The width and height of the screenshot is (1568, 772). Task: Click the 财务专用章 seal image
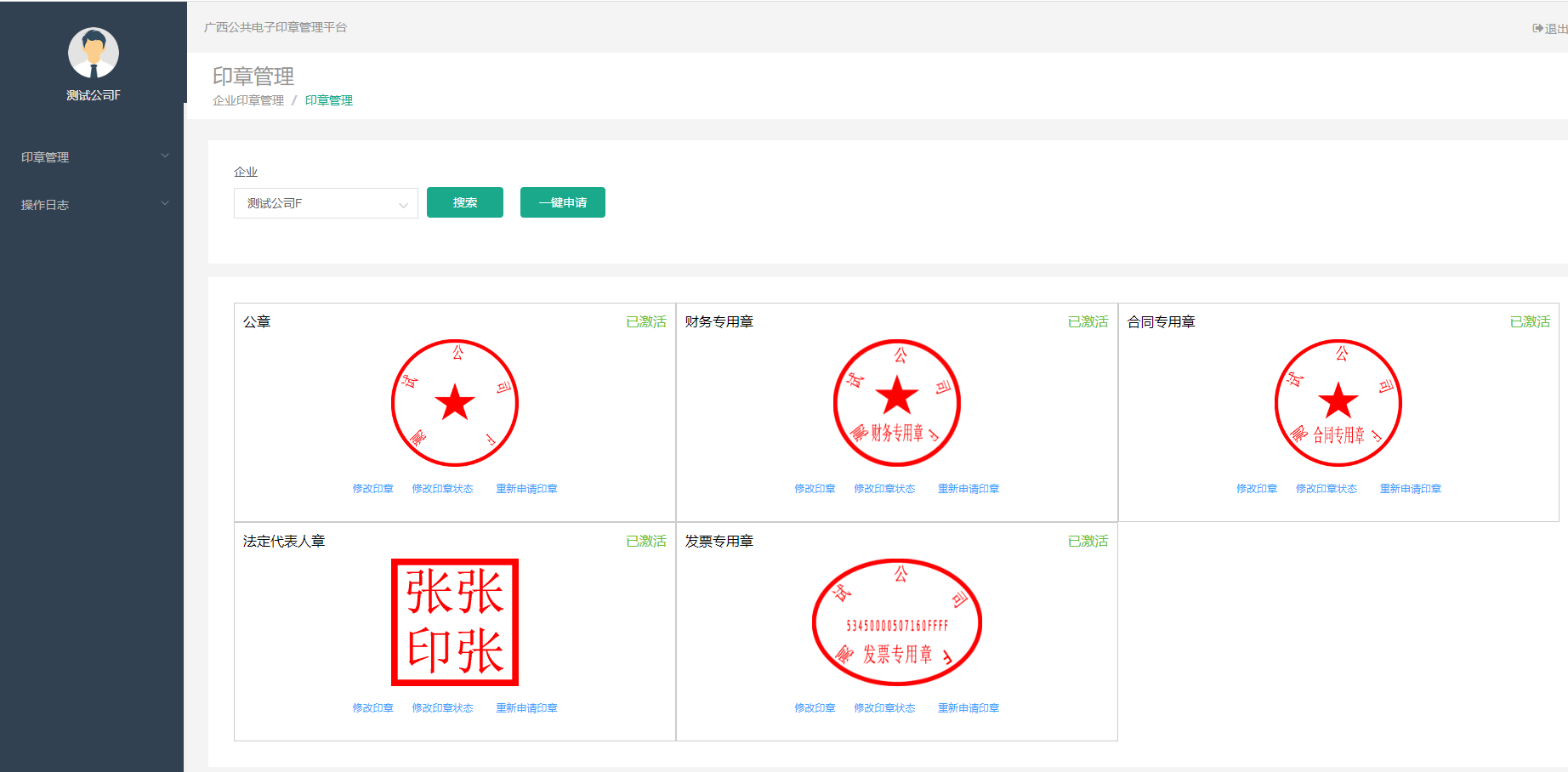pyautogui.click(x=896, y=403)
